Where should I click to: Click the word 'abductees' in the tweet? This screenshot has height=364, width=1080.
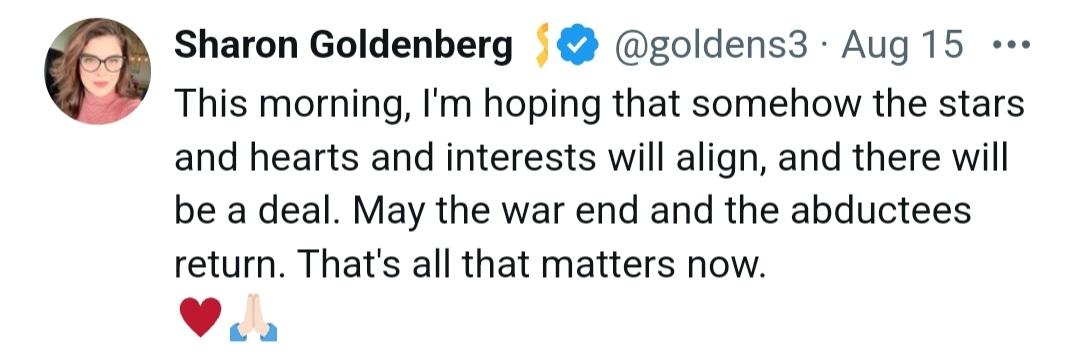click(880, 210)
